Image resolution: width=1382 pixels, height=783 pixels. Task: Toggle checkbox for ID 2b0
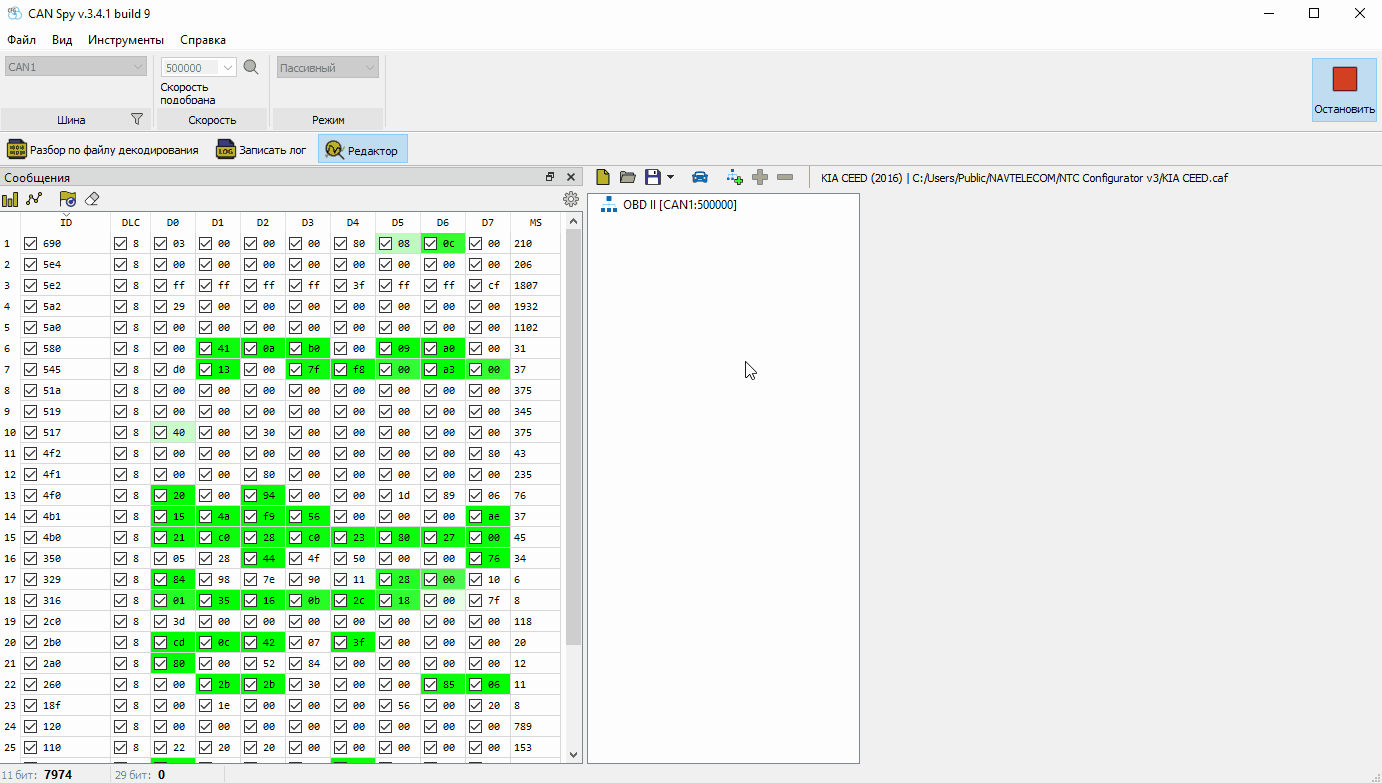pyautogui.click(x=31, y=642)
